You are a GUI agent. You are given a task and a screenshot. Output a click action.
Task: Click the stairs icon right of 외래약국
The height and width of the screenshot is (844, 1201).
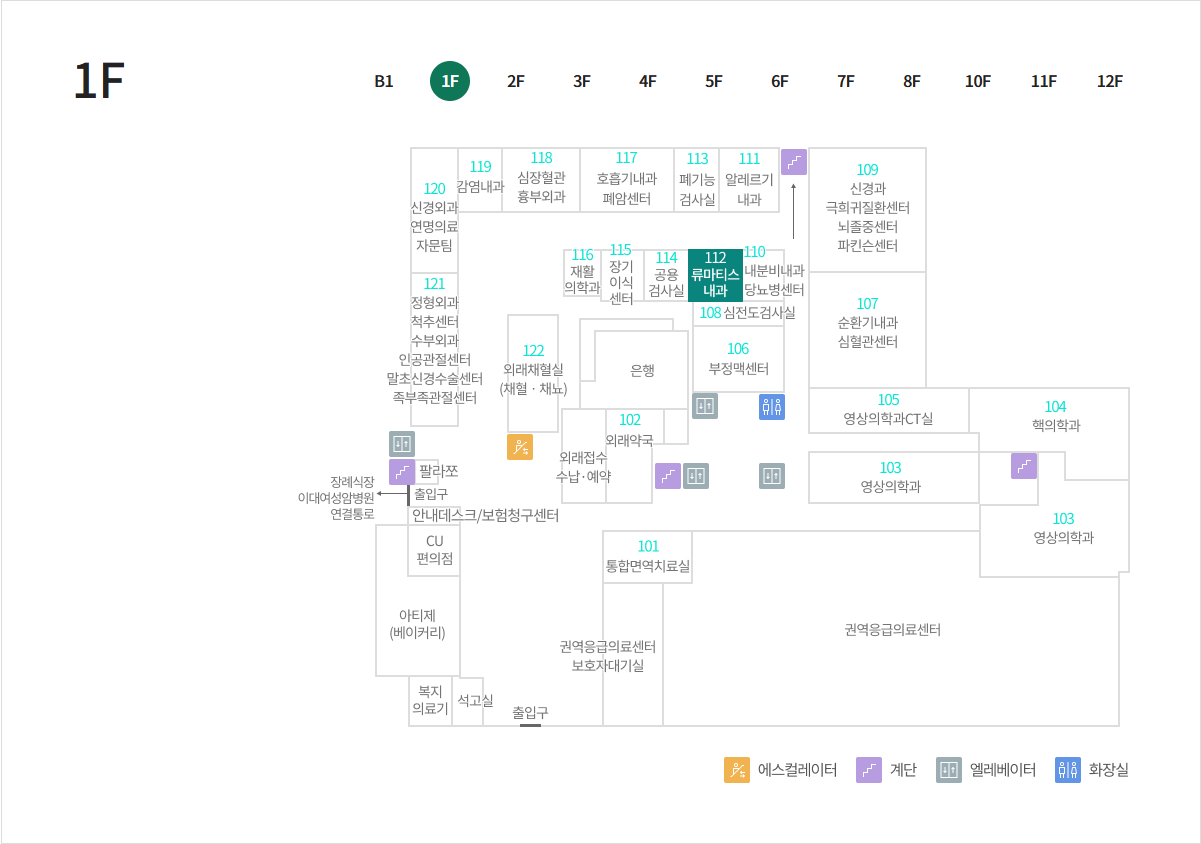click(x=668, y=476)
